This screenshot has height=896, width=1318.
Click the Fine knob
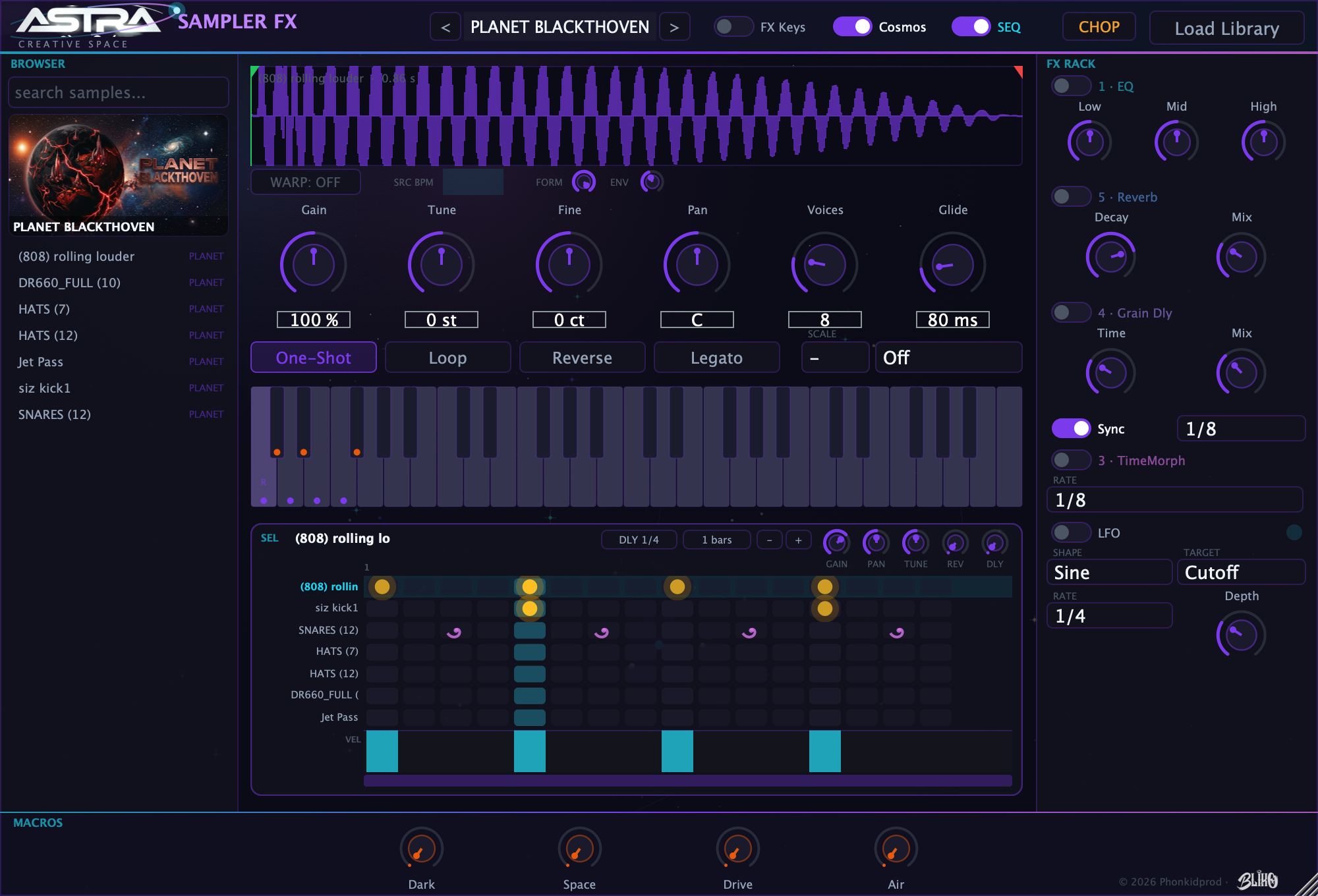[x=569, y=264]
